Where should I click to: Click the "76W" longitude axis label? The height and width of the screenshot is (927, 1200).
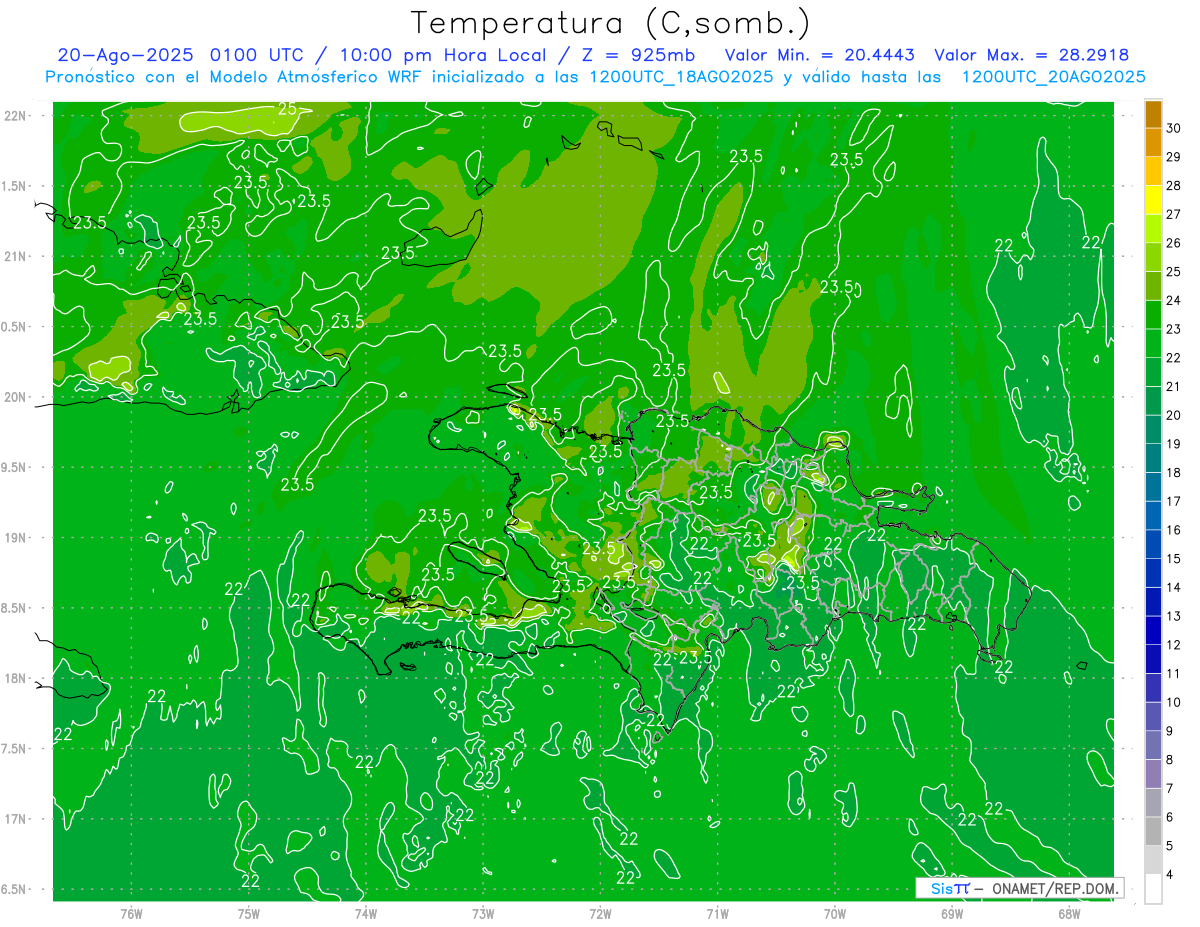(131, 913)
